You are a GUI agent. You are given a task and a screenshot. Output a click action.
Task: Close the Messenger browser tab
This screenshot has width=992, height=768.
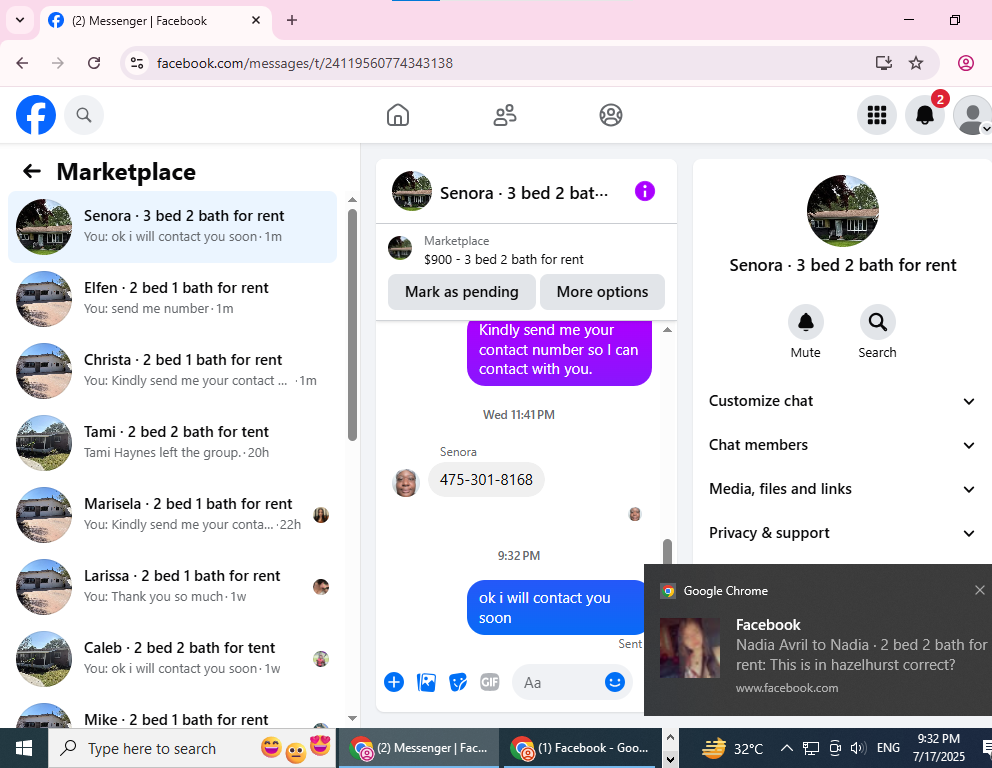[256, 20]
